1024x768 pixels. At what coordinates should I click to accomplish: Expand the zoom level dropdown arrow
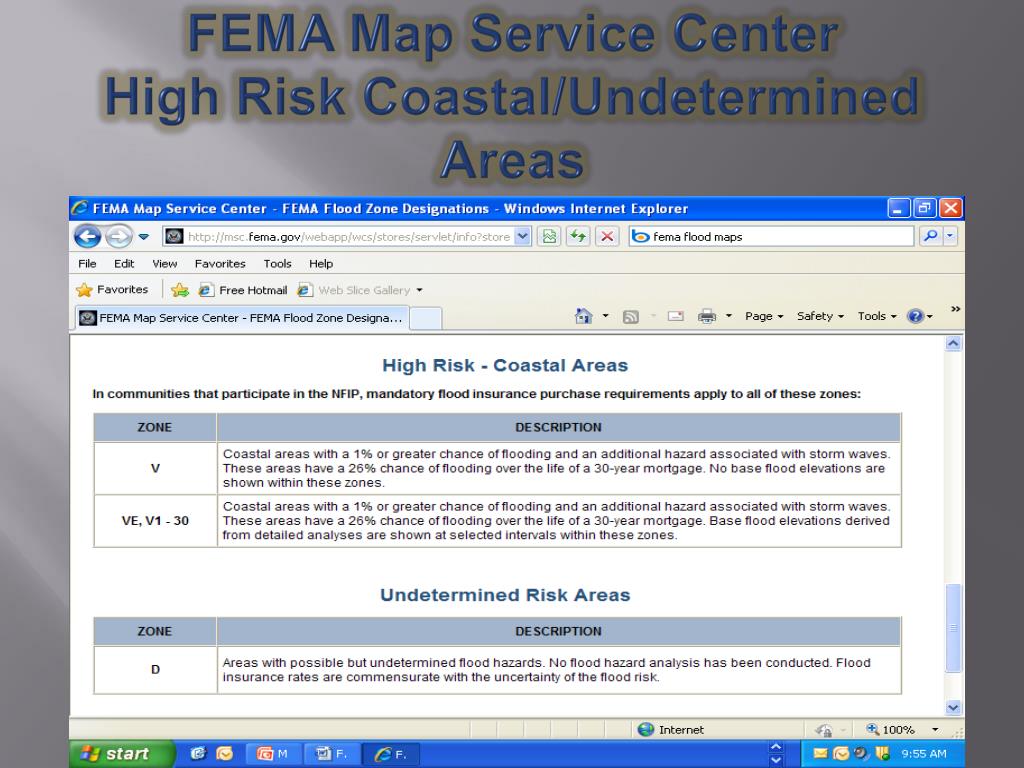tap(935, 729)
